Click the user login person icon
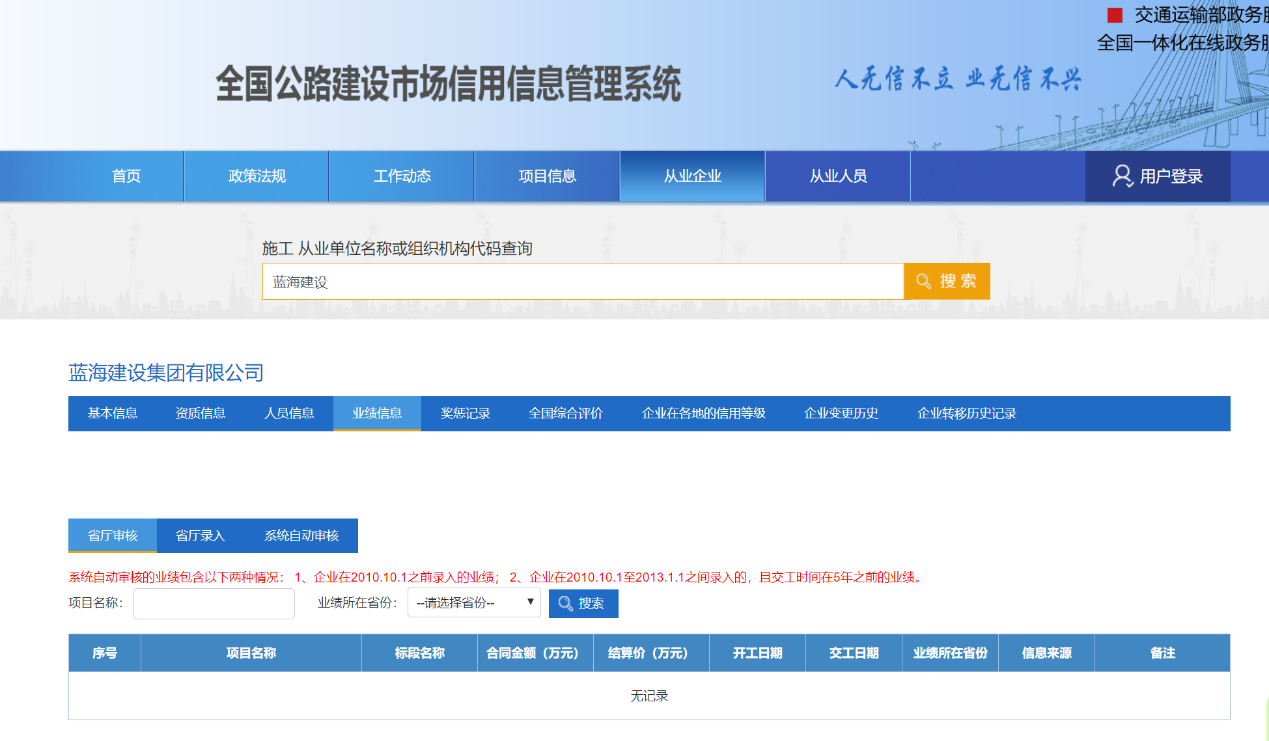The width and height of the screenshot is (1269, 741). tap(1122, 176)
